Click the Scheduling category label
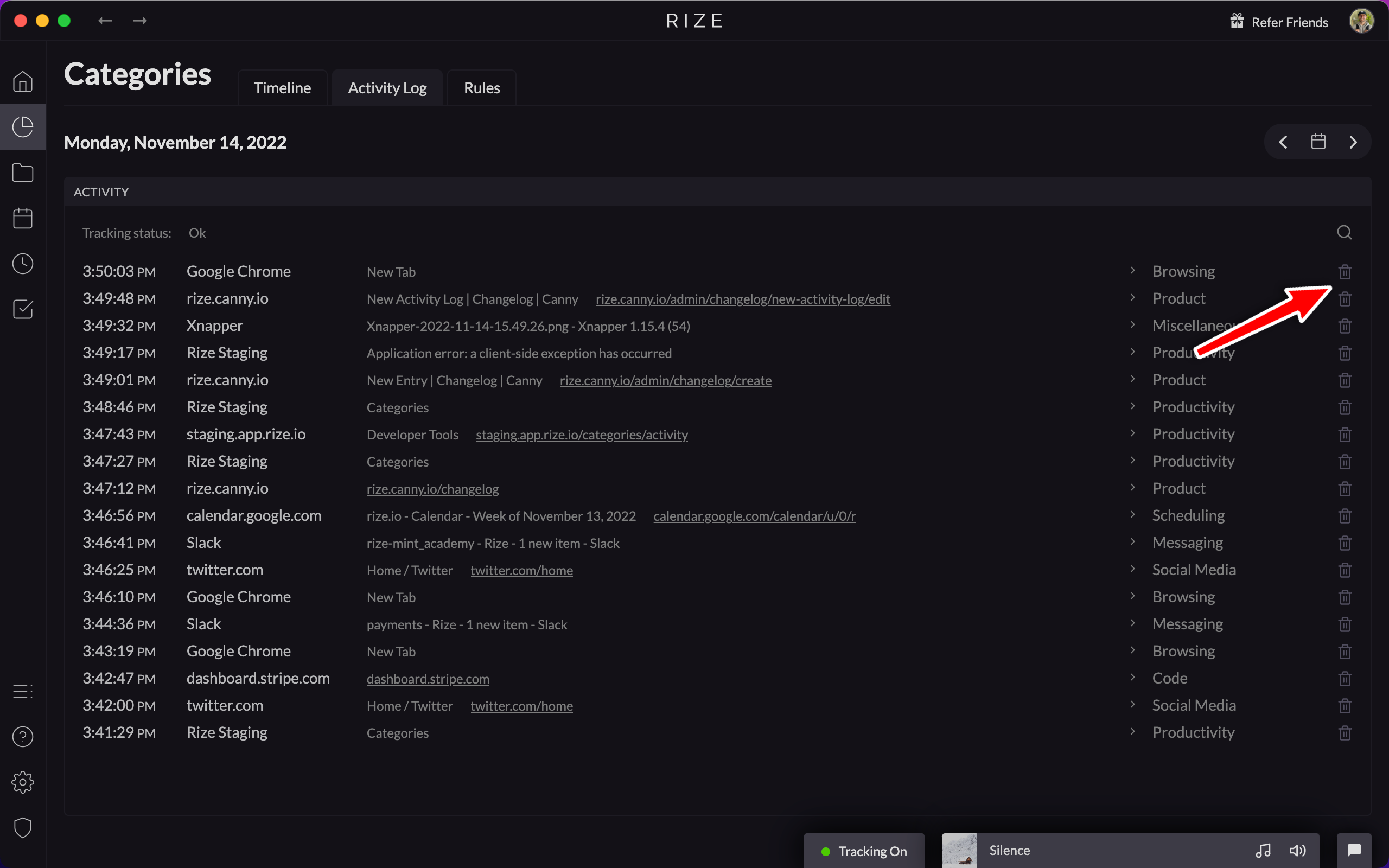This screenshot has height=868, width=1389. [1188, 515]
